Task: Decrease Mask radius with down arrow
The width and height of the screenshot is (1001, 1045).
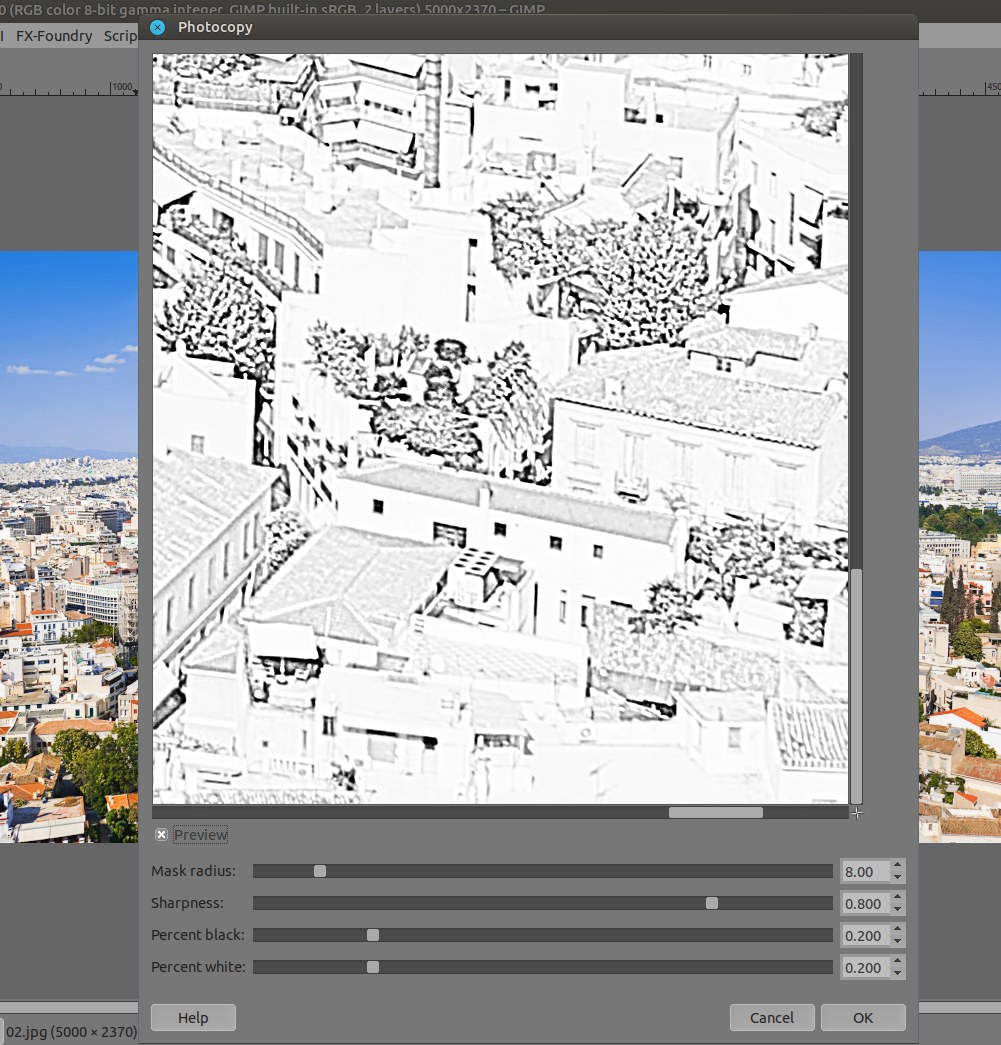Action: click(897, 877)
